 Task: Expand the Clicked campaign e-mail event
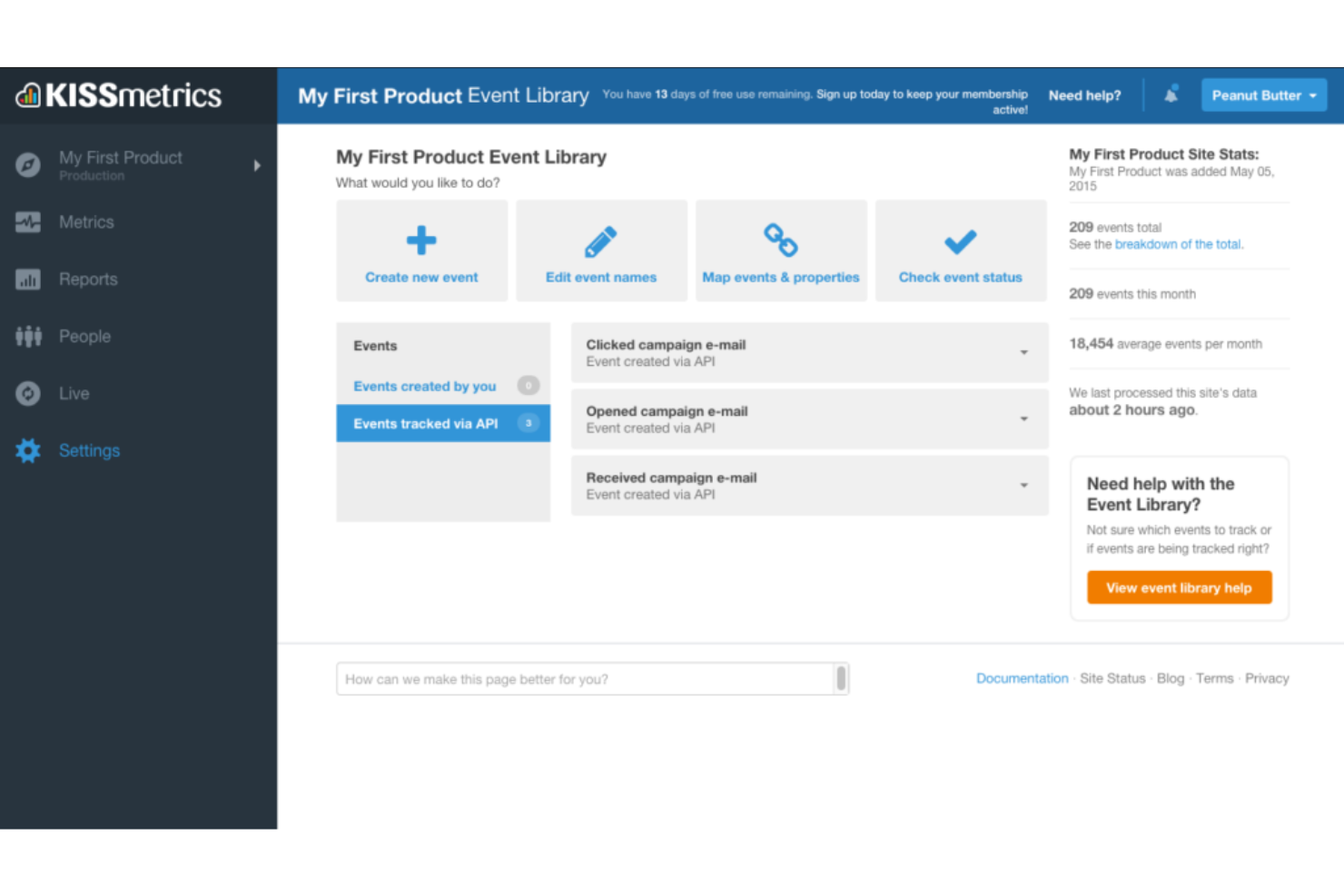[x=1023, y=352]
